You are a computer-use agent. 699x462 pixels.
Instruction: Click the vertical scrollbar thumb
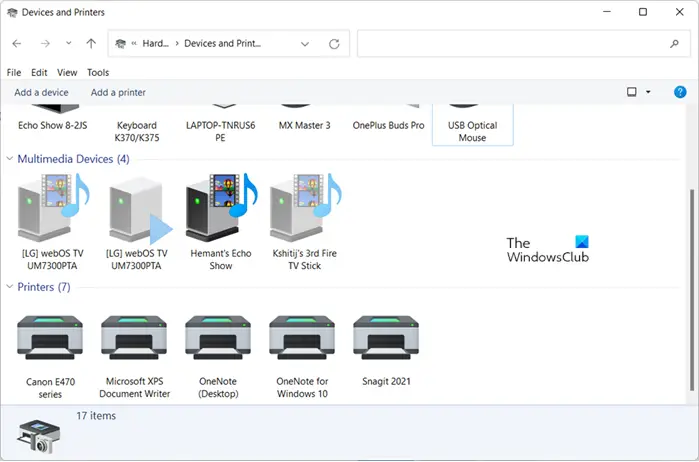click(x=691, y=290)
